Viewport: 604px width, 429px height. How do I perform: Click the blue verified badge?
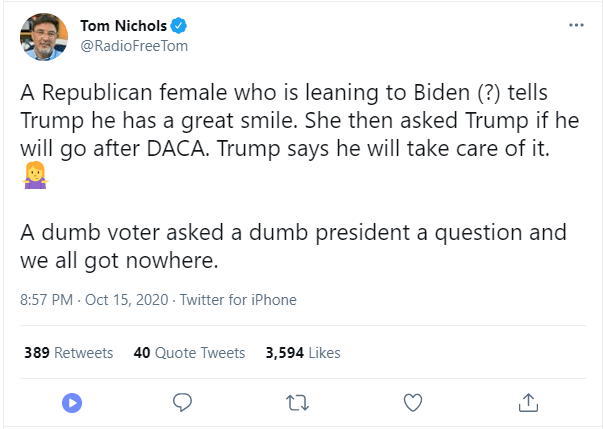(178, 26)
